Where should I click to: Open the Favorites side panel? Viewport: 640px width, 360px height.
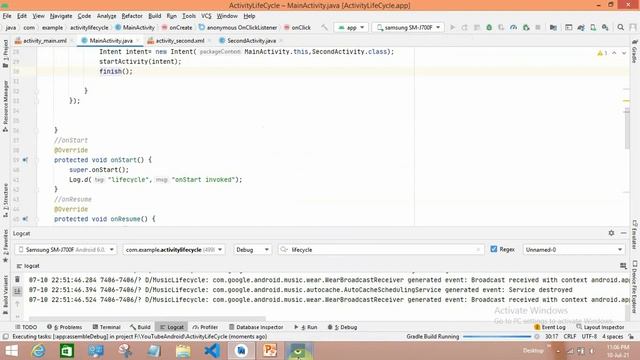click(x=5, y=246)
